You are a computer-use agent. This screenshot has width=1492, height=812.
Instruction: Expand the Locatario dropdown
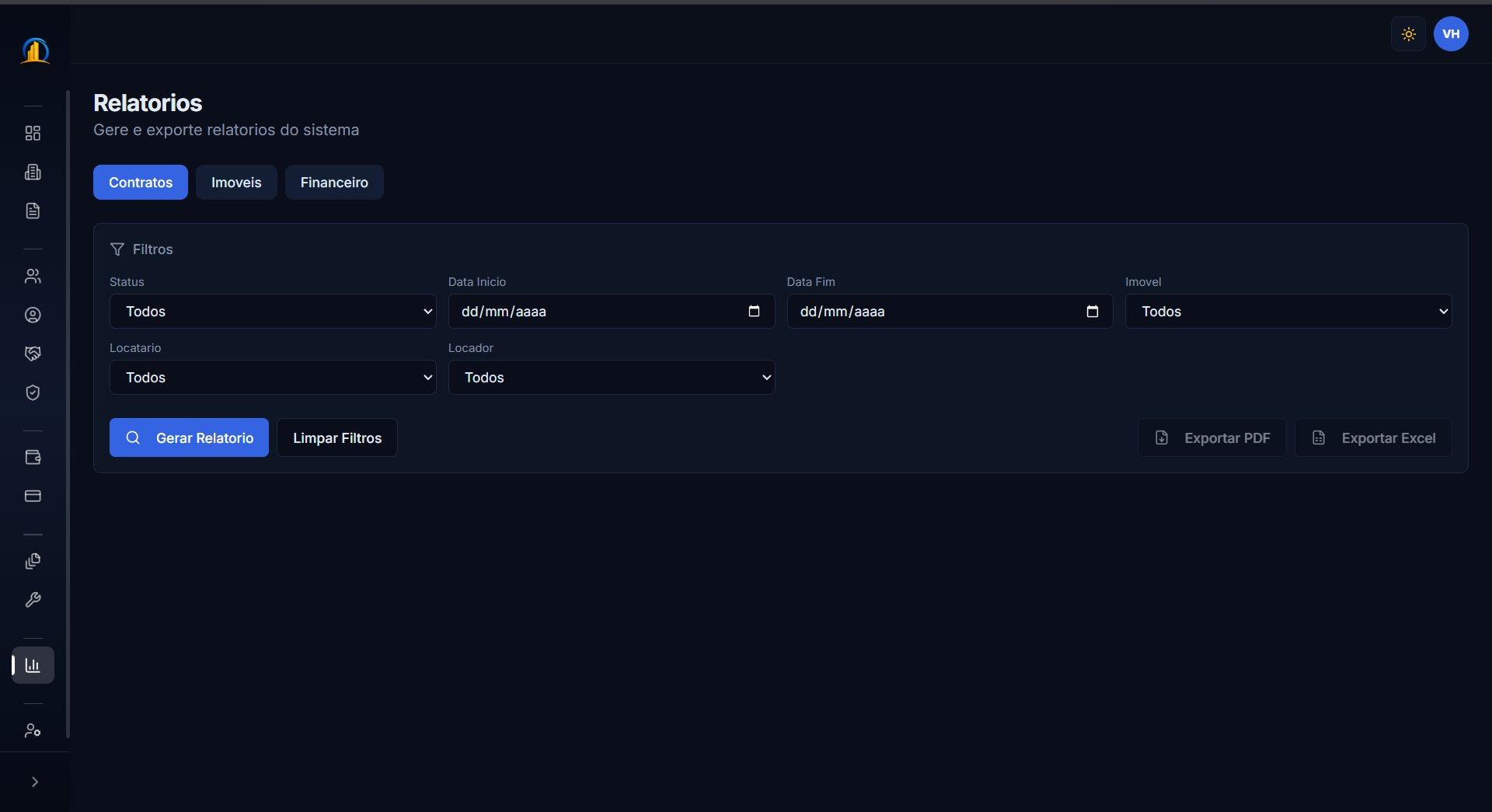coord(273,378)
